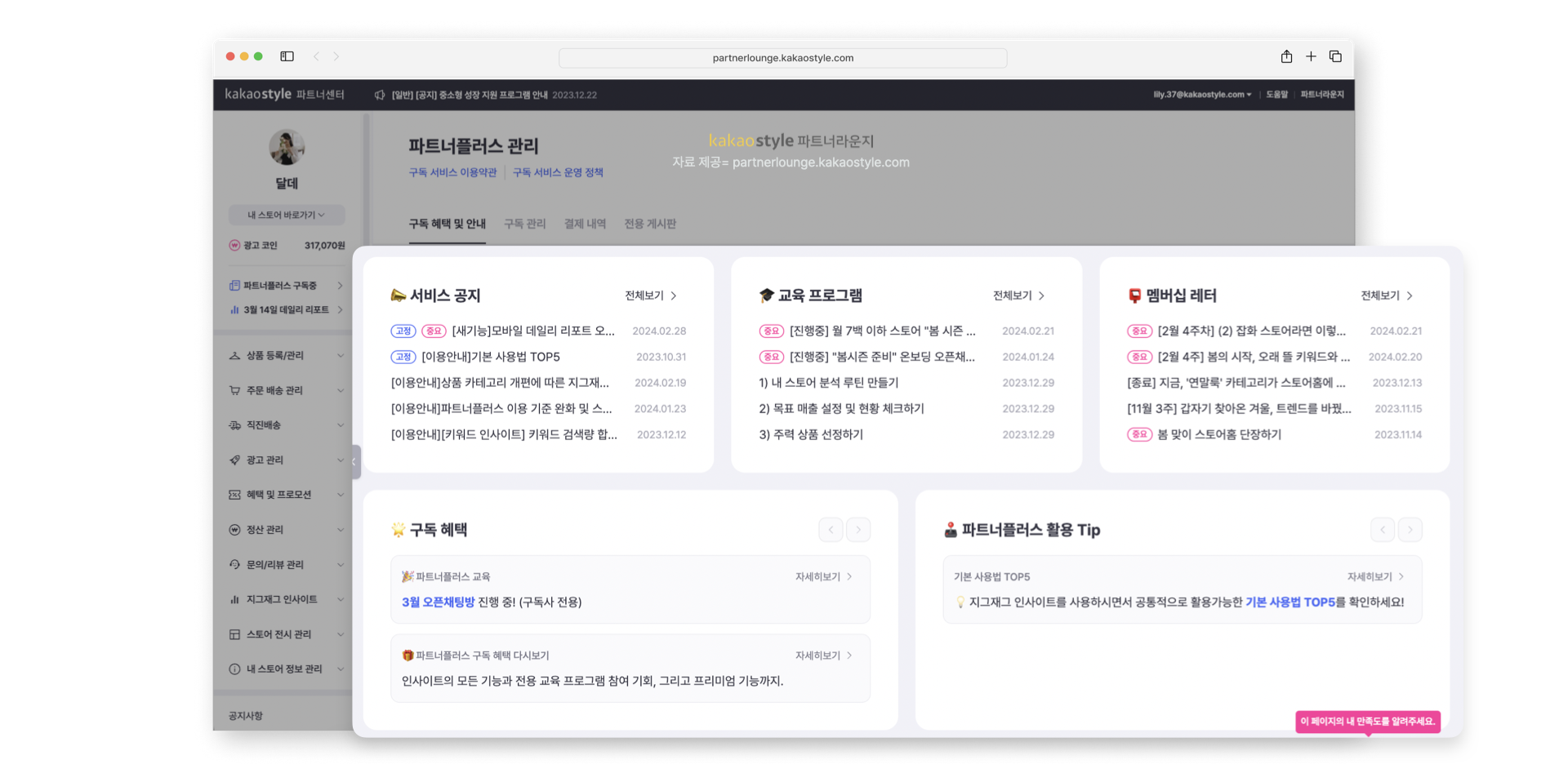Open the lily.37@kakaostyle.com account dropdown
Screen dimensions: 1568x782
1202,95
